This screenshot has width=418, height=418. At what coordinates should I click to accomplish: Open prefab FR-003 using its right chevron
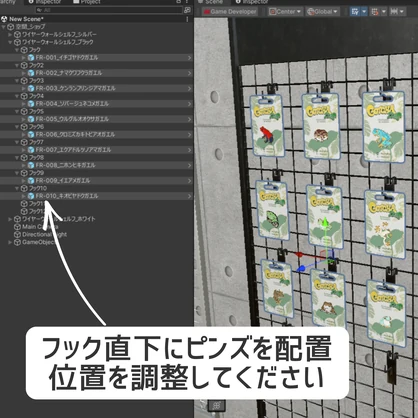tap(189, 89)
